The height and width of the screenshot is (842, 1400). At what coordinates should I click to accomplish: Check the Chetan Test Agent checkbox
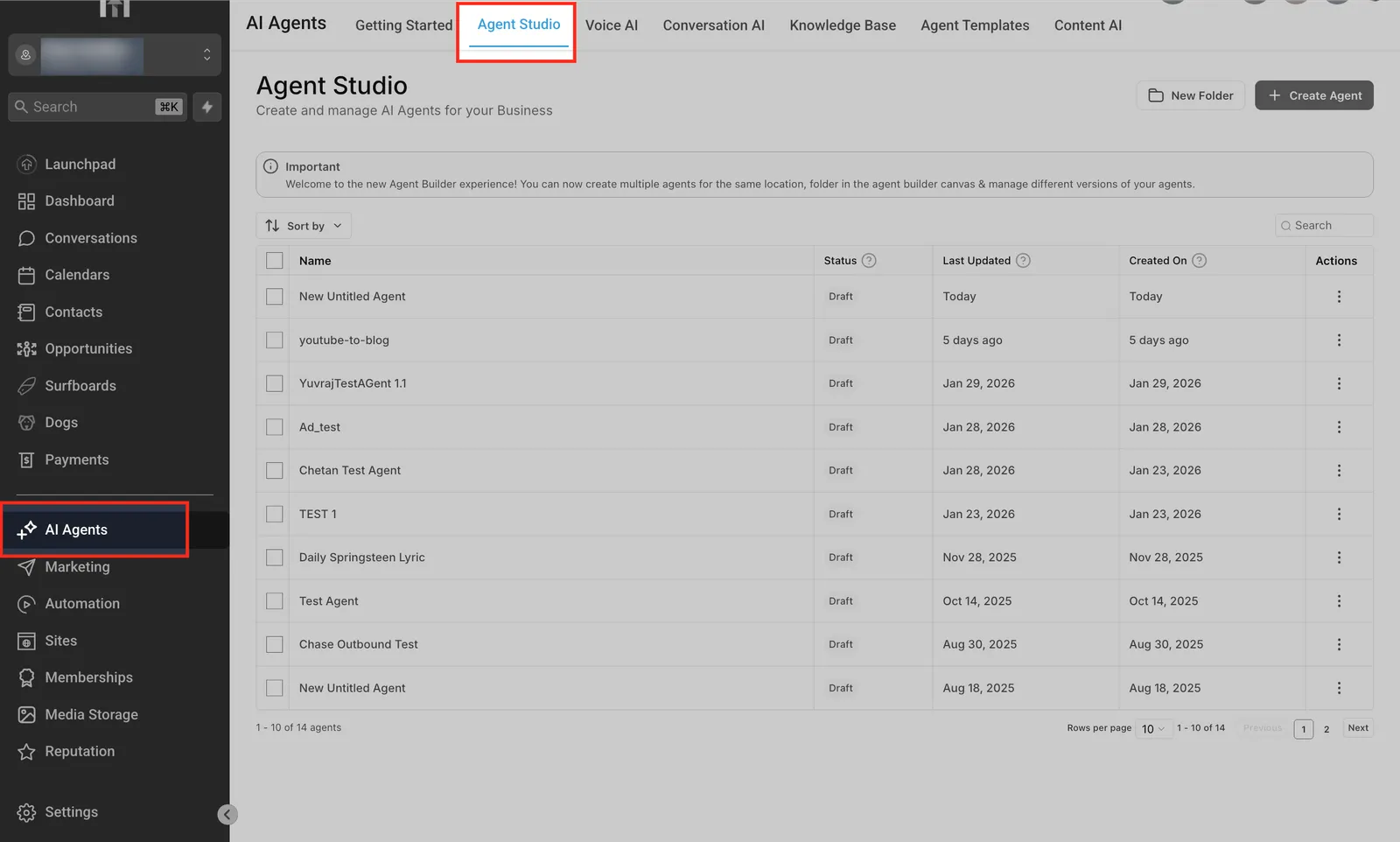(x=275, y=471)
